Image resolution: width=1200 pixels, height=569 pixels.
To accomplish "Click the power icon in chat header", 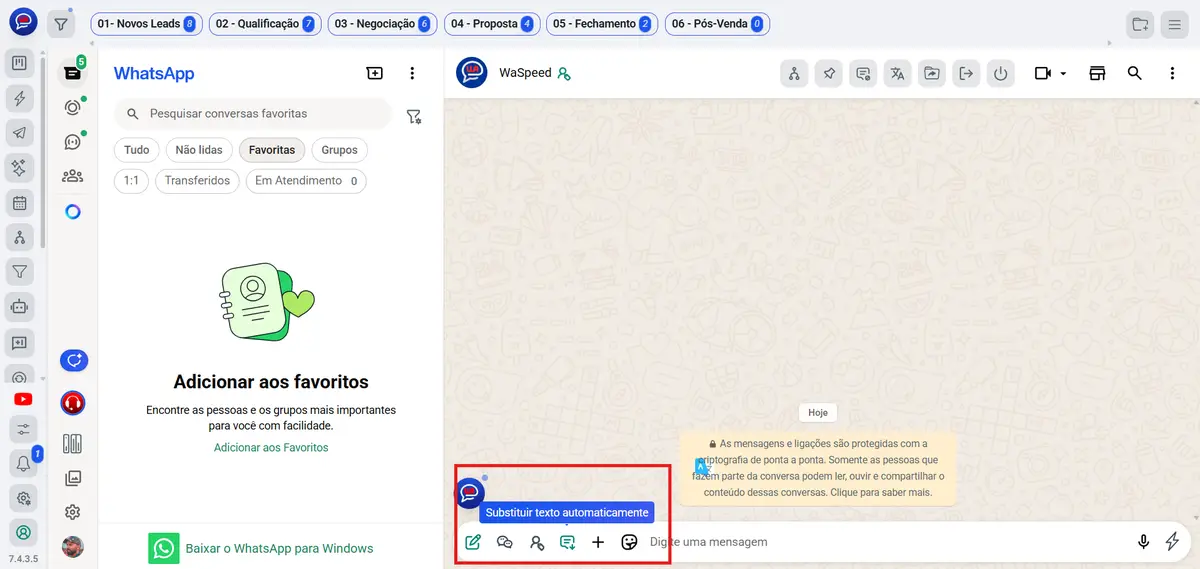I will pos(1000,73).
